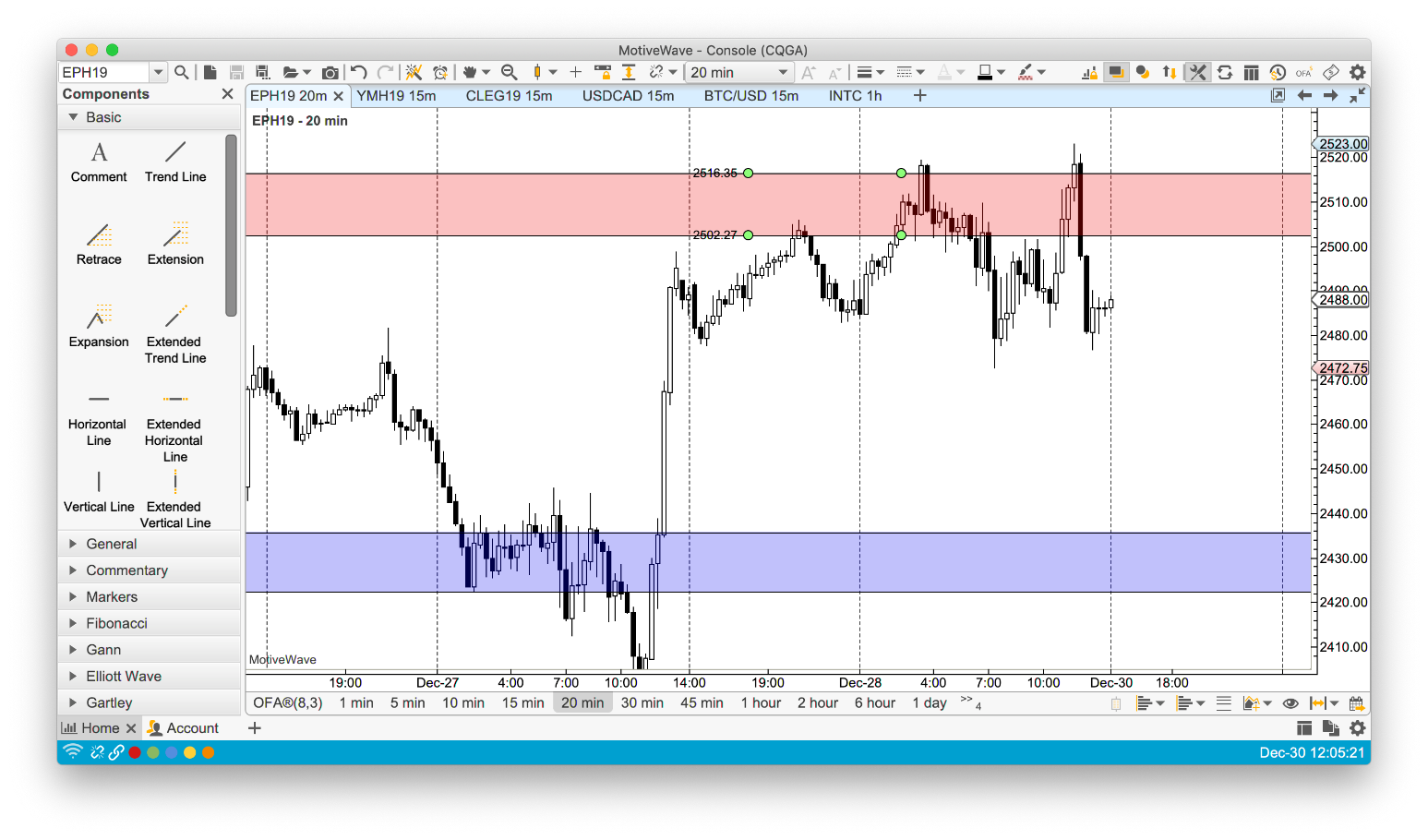
Task: Click the symbol search magnifier icon
Action: 182,72
